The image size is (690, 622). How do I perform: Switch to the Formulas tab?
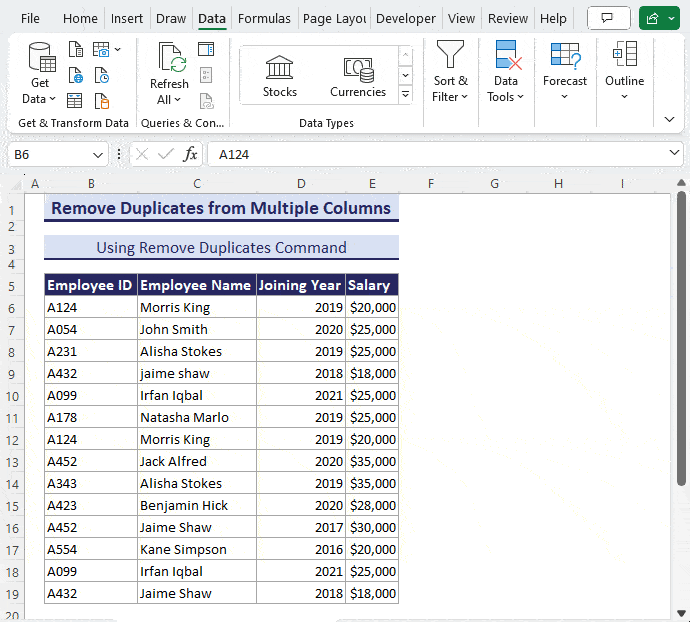point(264,18)
